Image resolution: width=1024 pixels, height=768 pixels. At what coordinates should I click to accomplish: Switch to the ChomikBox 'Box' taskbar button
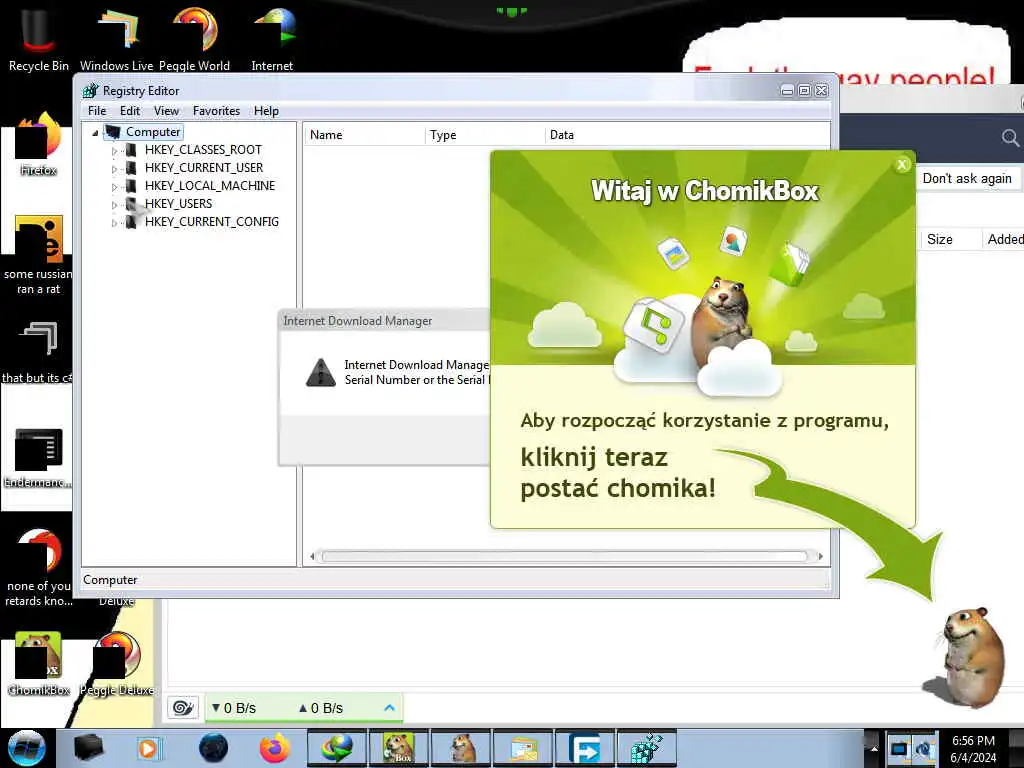[x=398, y=748]
